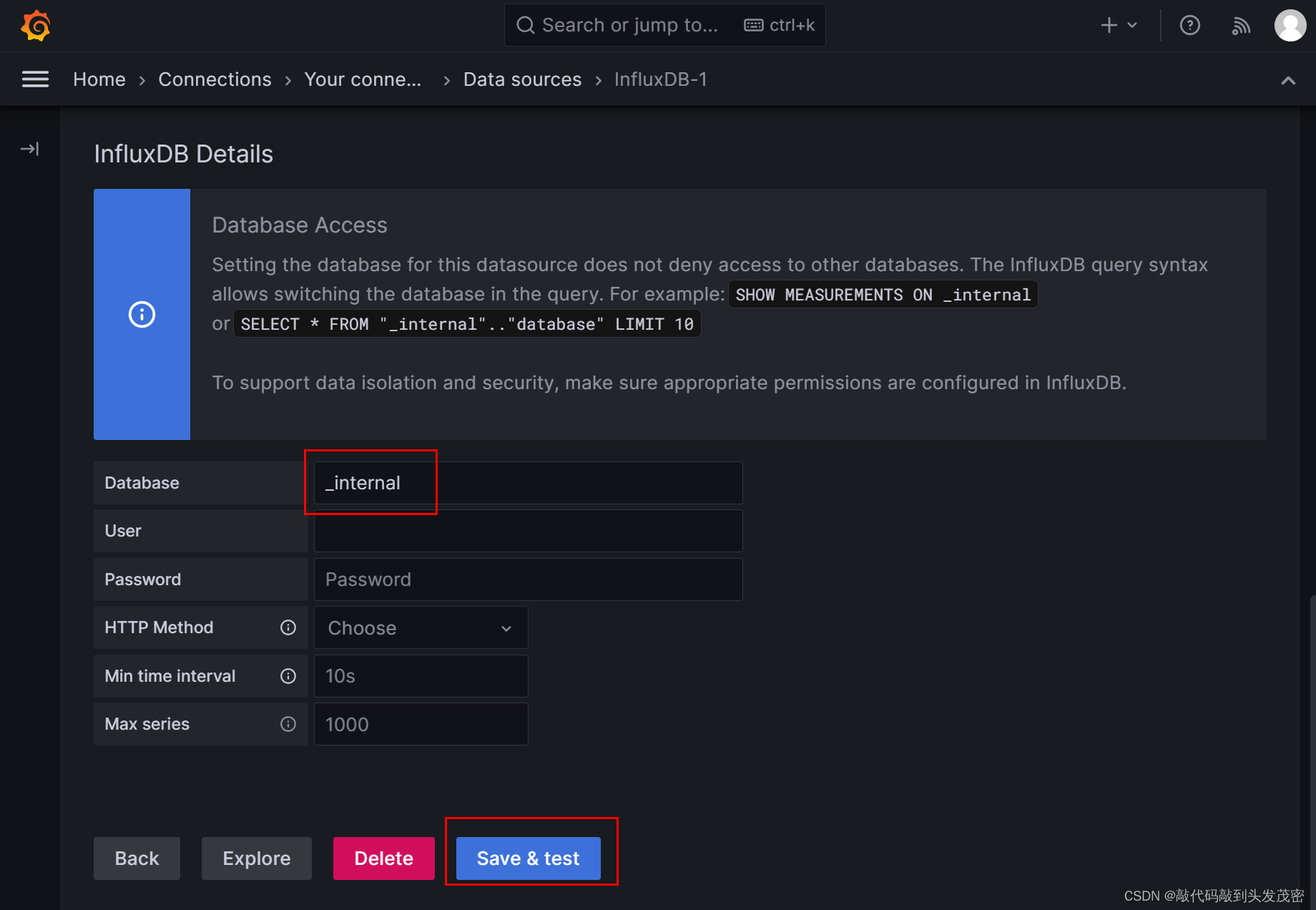The width and height of the screenshot is (1316, 910).
Task: Open the plus new item menu
Action: pos(1119,26)
